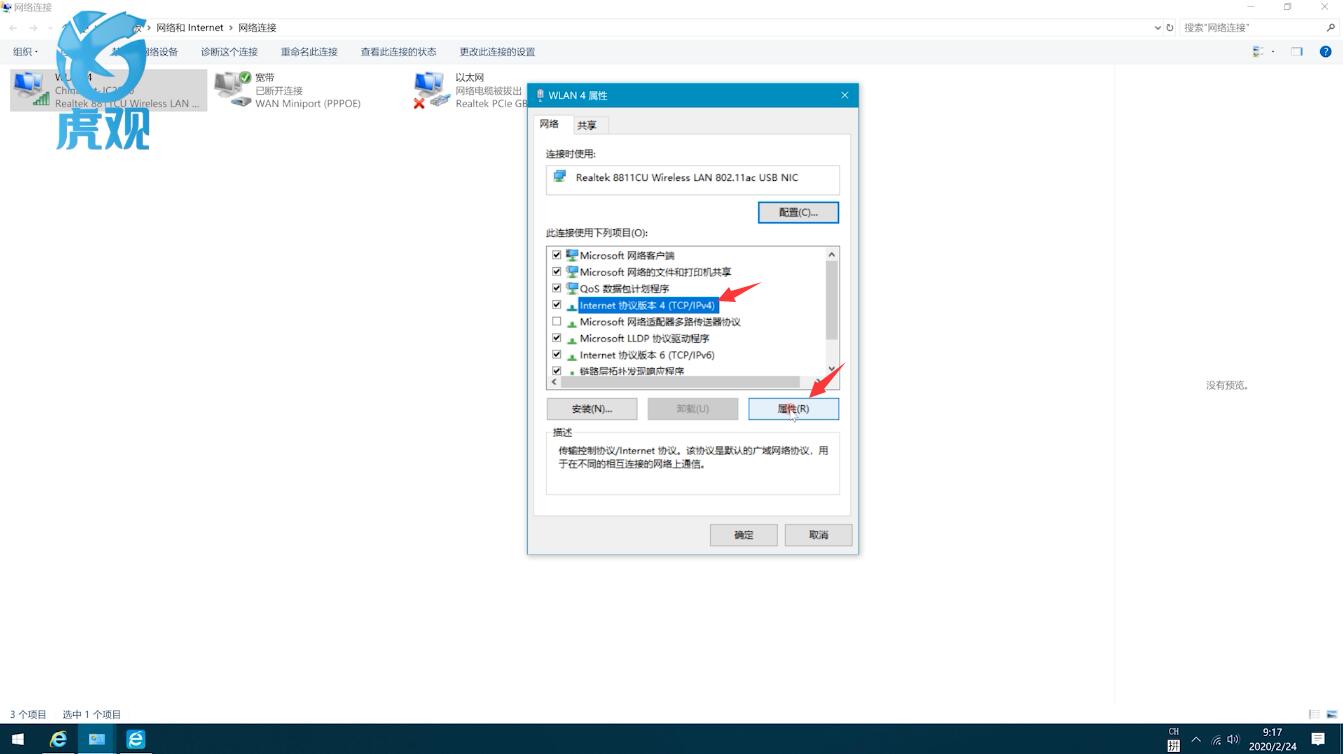Go back using the navigation arrow
Viewport: 1343px width, 754px height.
[13, 28]
